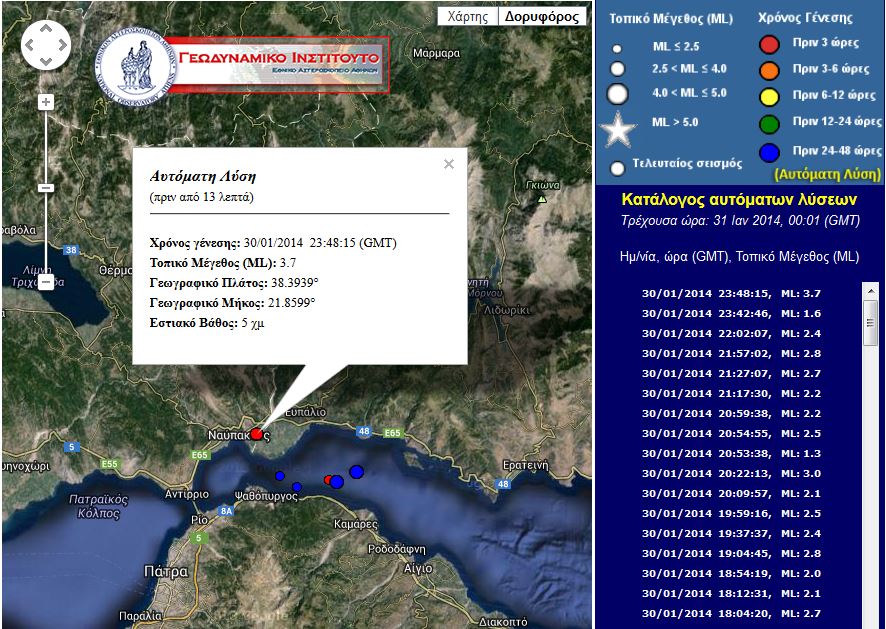Screen dimensions: 886x629
Task: Switch to the Δορυφόρος view
Action: click(541, 16)
